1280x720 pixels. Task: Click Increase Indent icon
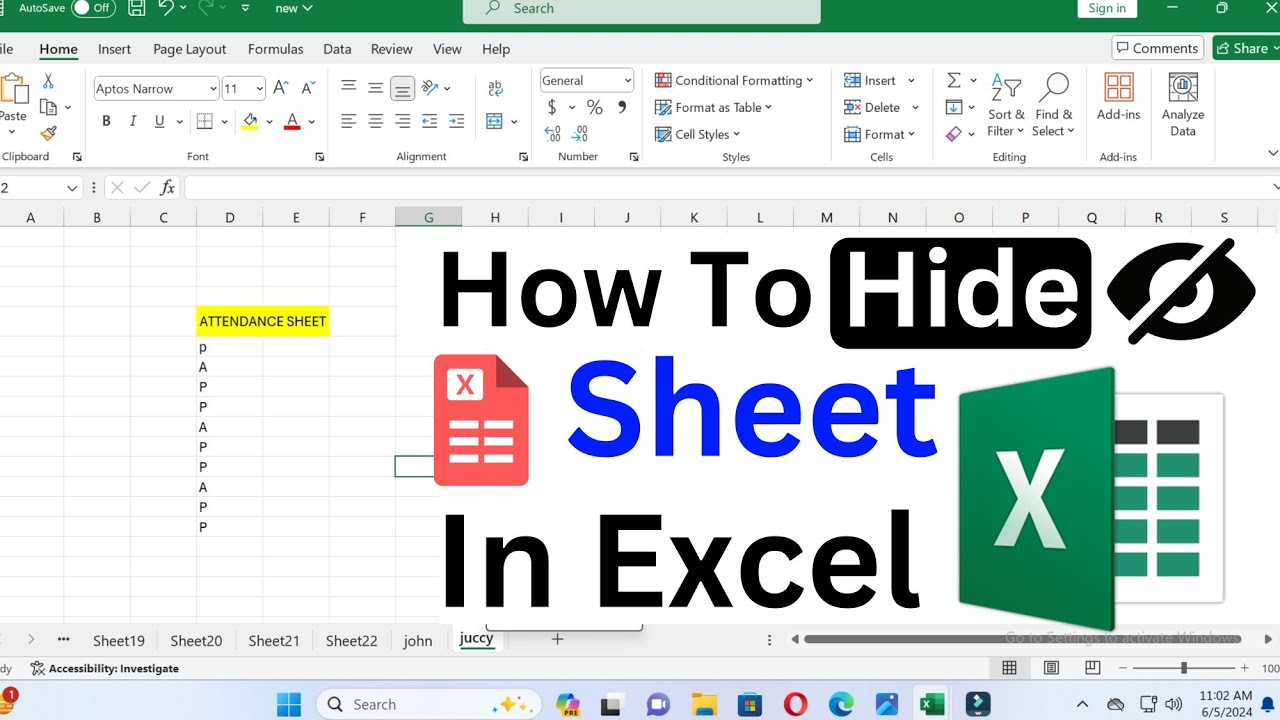[x=457, y=121]
